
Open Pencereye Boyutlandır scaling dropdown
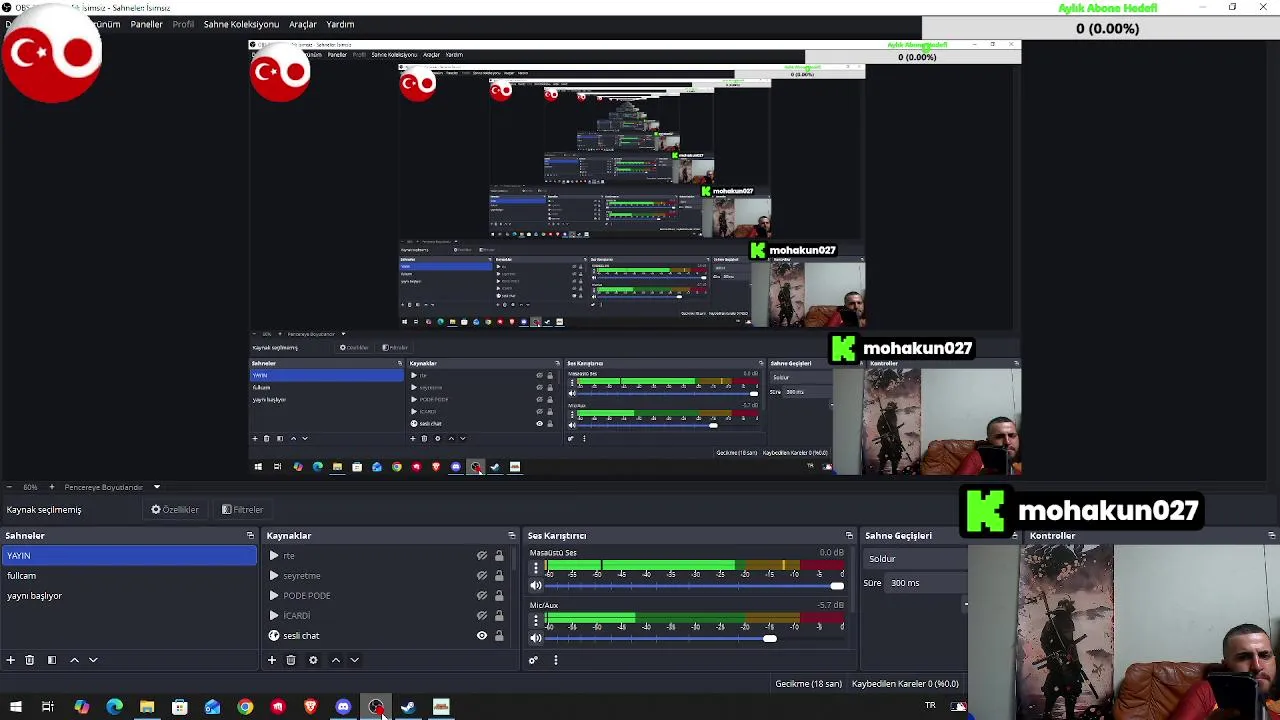point(111,487)
